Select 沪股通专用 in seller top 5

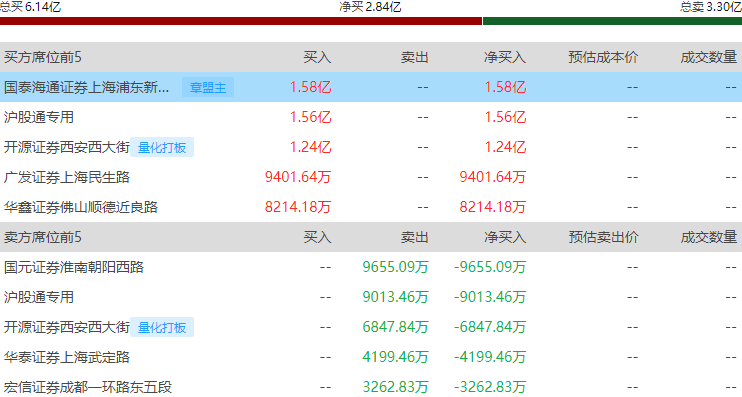tap(39, 297)
